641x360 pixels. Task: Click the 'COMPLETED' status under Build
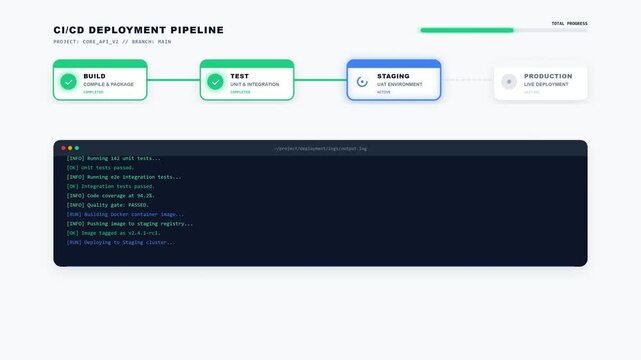(93, 92)
